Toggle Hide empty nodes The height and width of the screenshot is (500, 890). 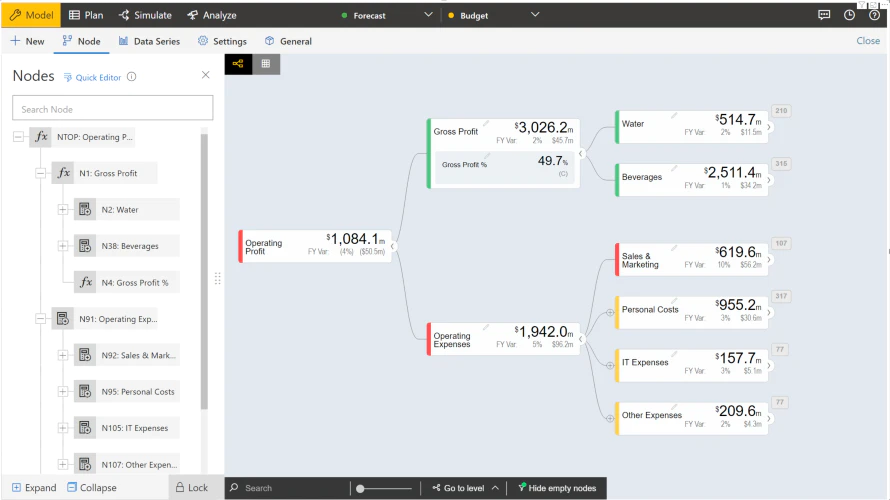click(x=557, y=488)
